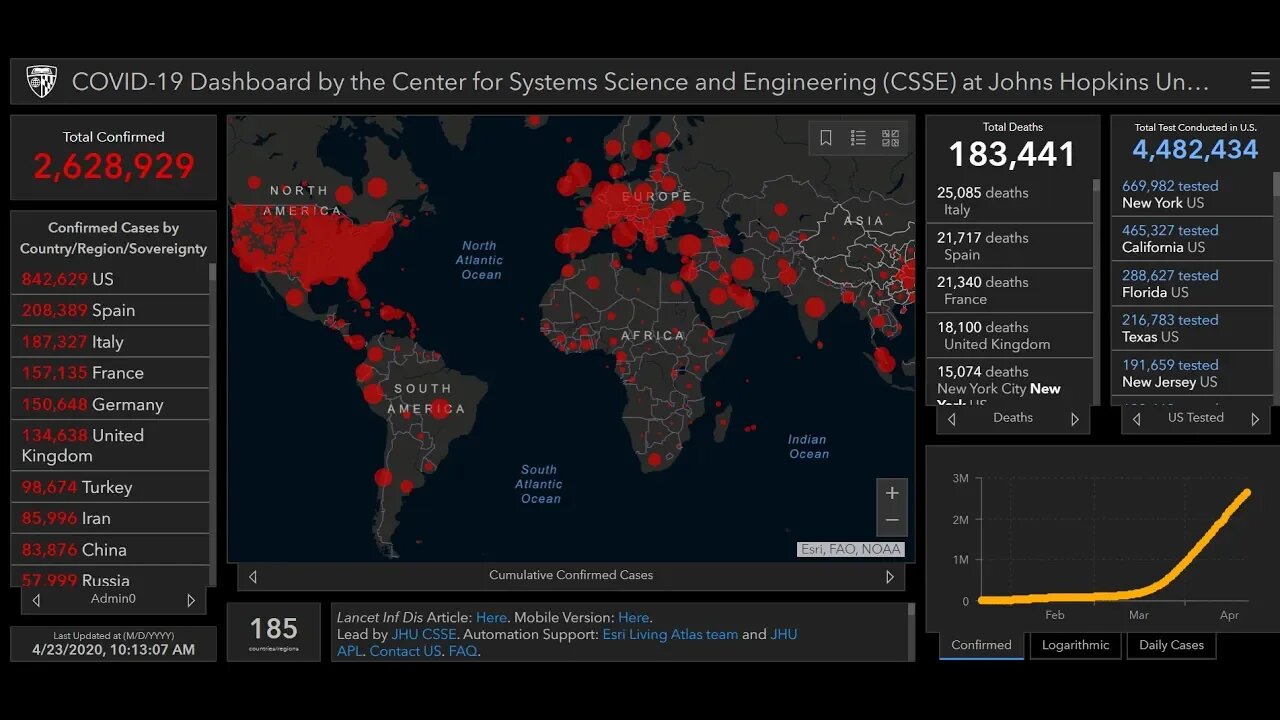Click left arrow beside US Tested
The image size is (1280, 720).
click(1137, 419)
